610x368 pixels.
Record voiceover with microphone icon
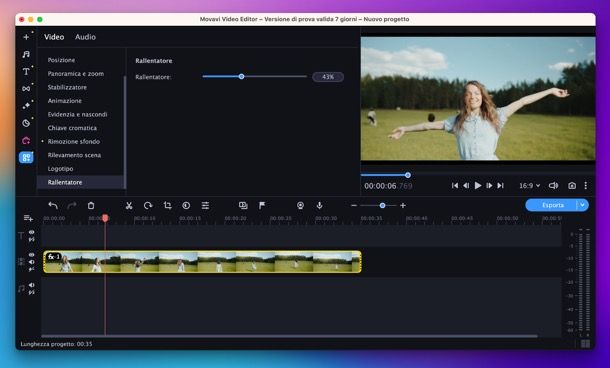[x=319, y=205]
